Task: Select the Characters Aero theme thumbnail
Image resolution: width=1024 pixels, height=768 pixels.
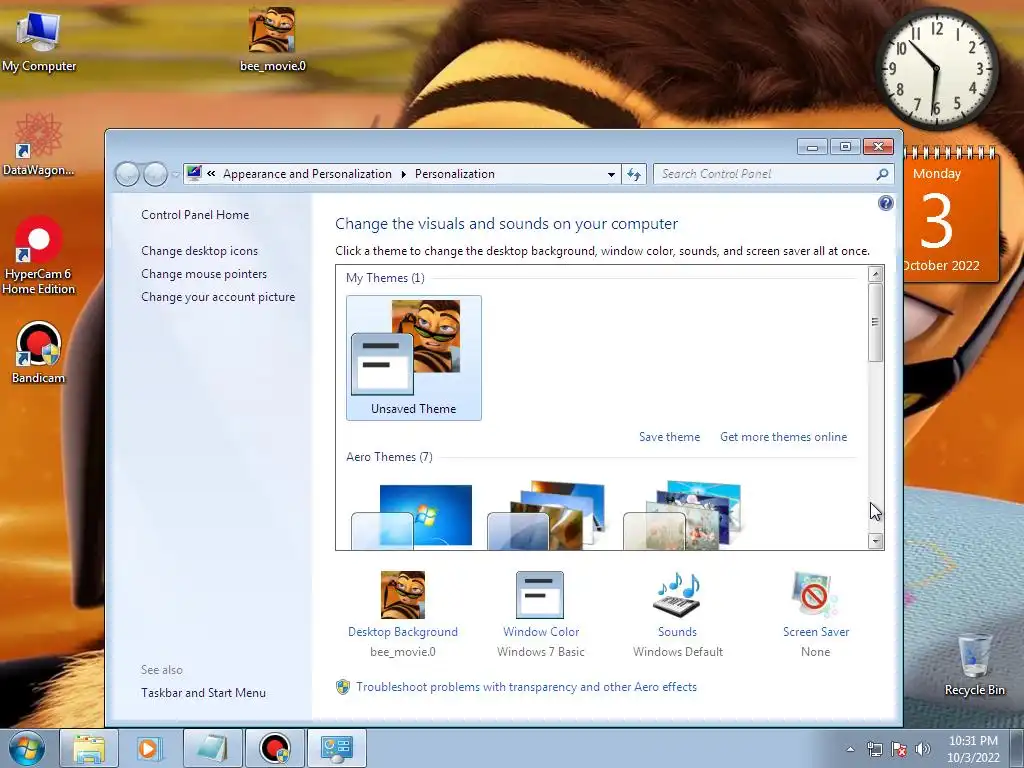Action: pyautogui.click(x=682, y=516)
